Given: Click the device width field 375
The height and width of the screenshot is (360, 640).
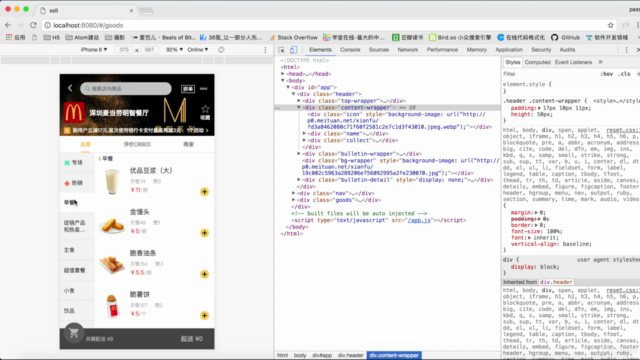Looking at the screenshot, I should click(124, 50).
